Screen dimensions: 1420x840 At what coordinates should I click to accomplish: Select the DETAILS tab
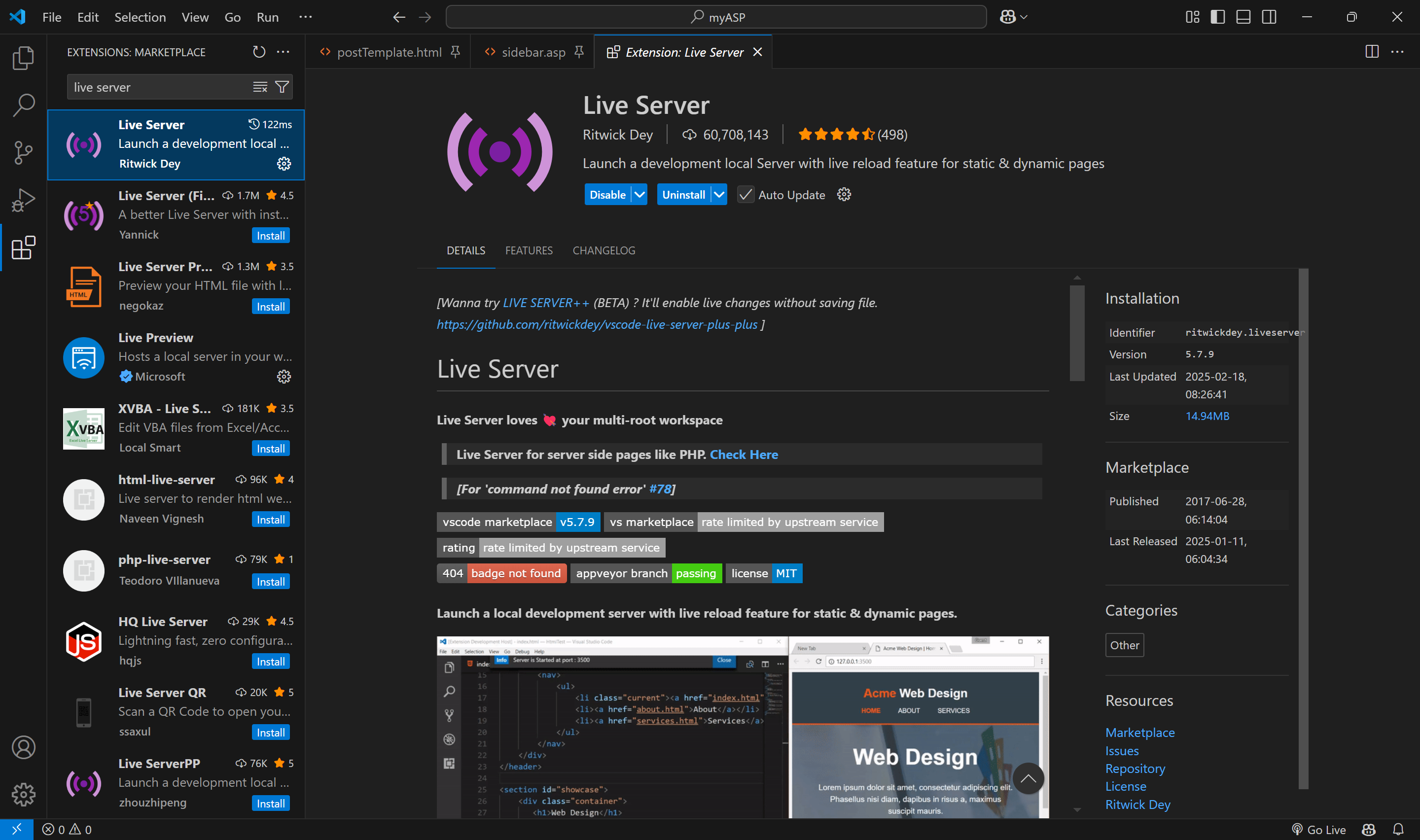466,250
